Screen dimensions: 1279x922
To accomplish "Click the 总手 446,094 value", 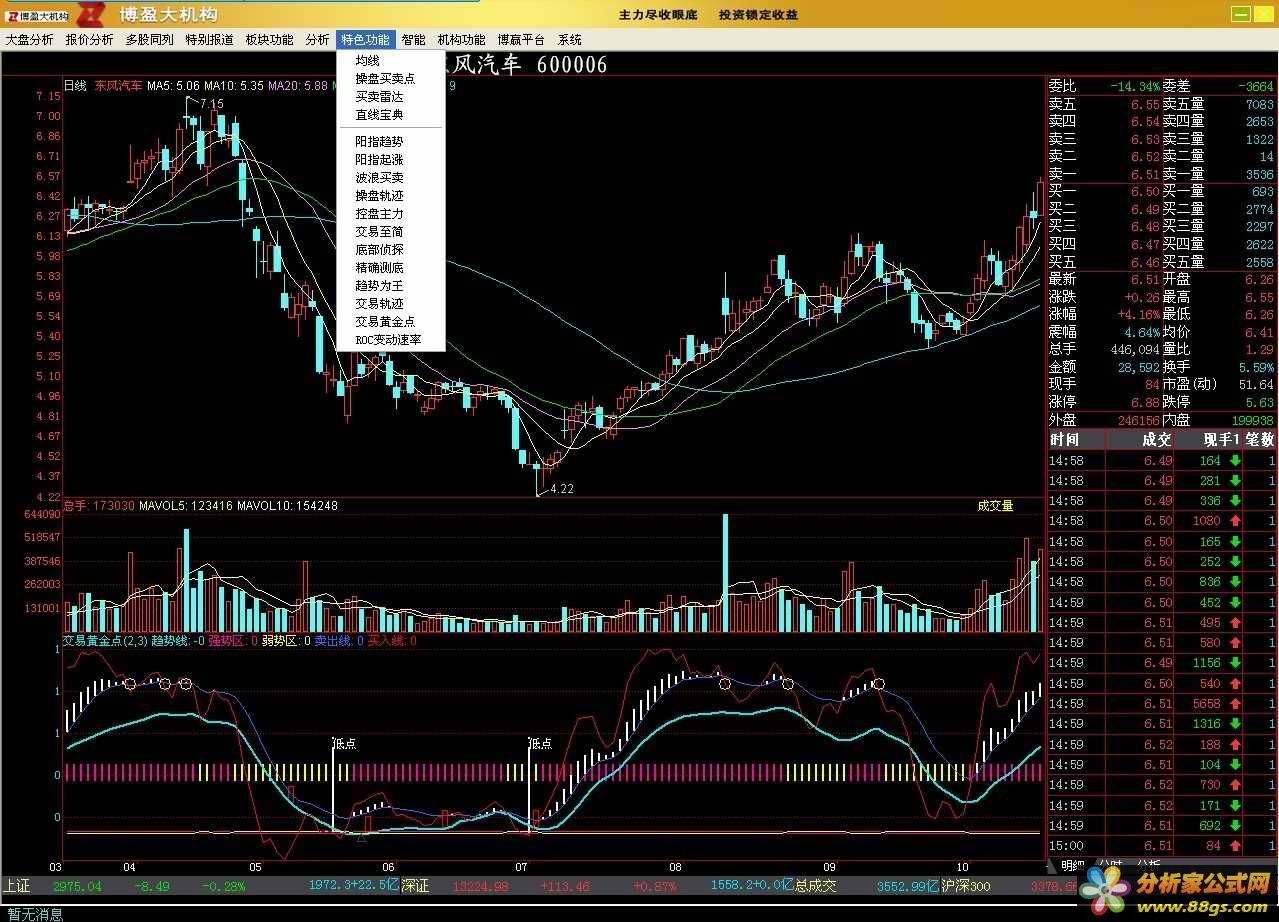I will tap(1135, 350).
